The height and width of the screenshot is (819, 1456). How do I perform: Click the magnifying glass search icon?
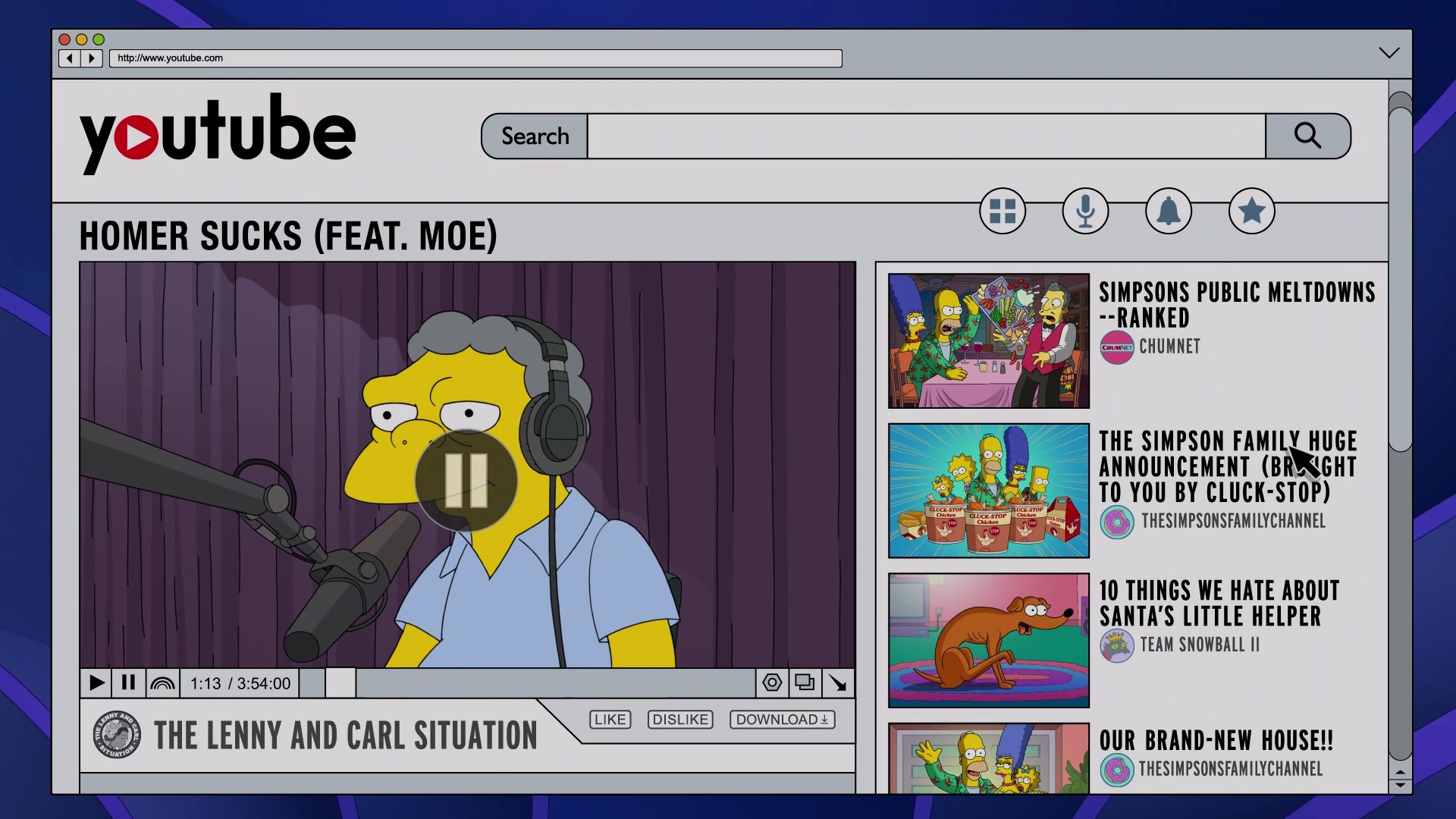pyautogui.click(x=1307, y=136)
